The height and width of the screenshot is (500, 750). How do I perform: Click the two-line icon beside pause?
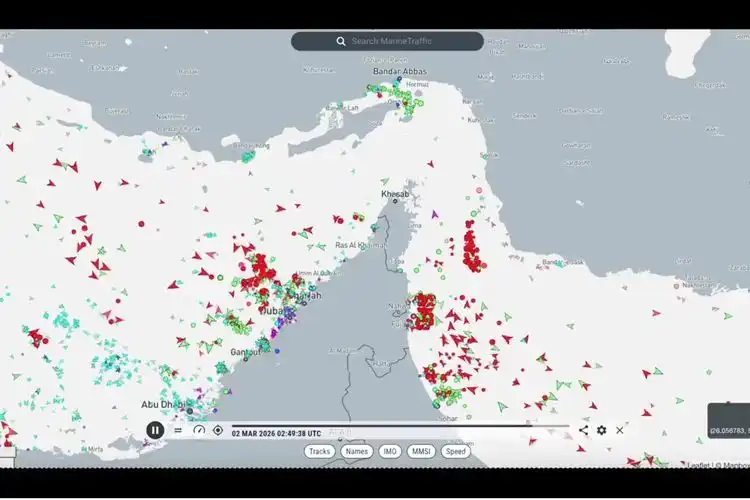pyautogui.click(x=178, y=431)
